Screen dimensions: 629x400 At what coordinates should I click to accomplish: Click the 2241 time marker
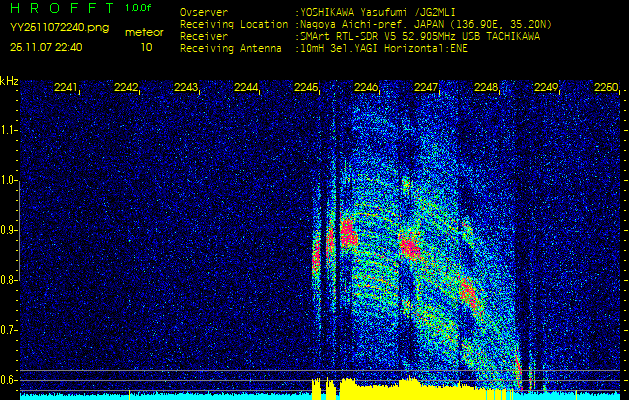[x=66, y=87]
